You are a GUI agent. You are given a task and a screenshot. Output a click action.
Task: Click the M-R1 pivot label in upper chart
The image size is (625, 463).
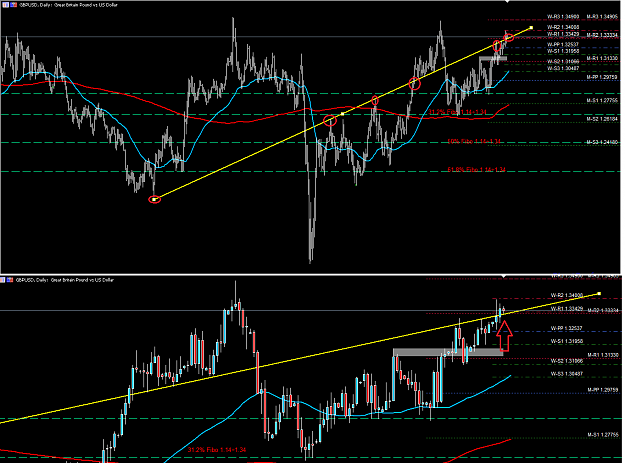602,58
